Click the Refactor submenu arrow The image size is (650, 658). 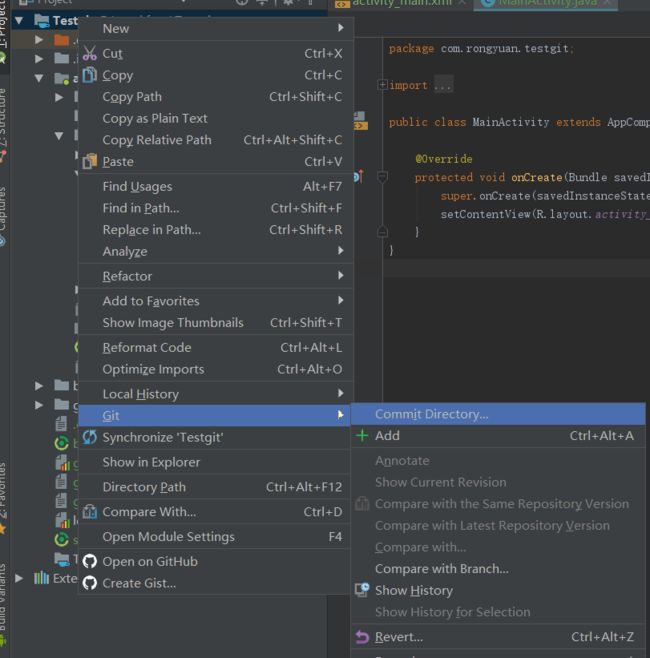[341, 275]
